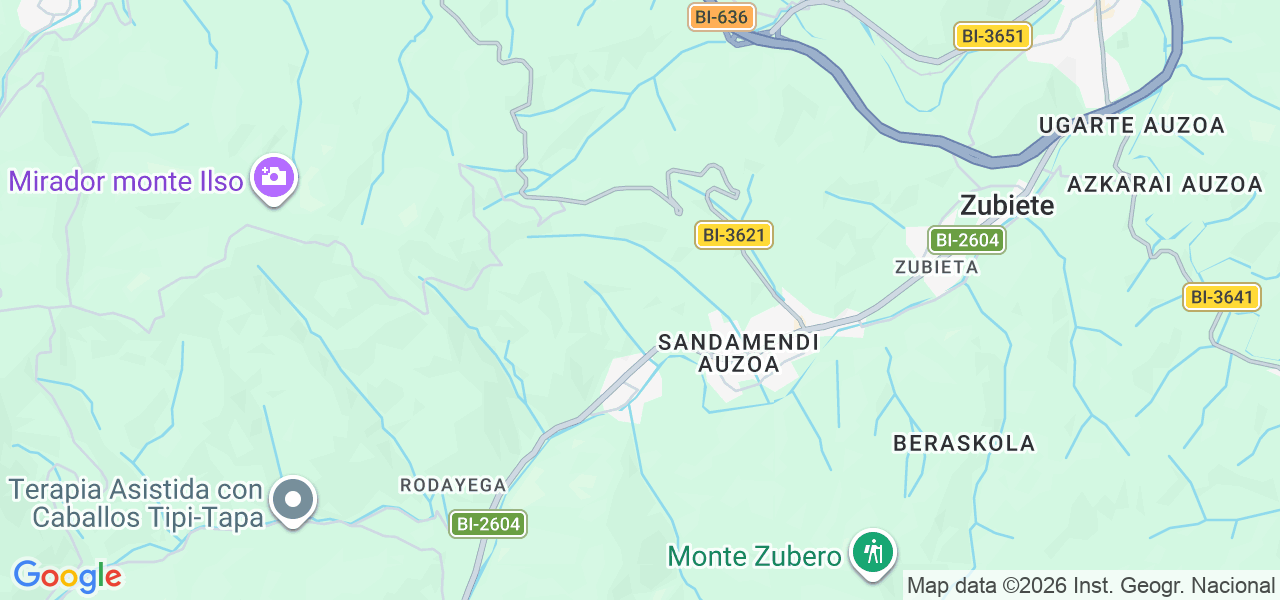Open the Terapia Asistida con Caballos pin
Image resolution: width=1280 pixels, height=600 pixels.
[x=293, y=500]
